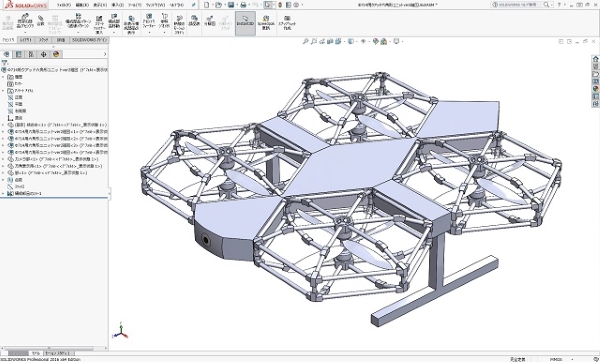Click Zoom to Fit in view toolbar
Image resolution: width=600 pixels, height=362 pixels.
click(305, 41)
